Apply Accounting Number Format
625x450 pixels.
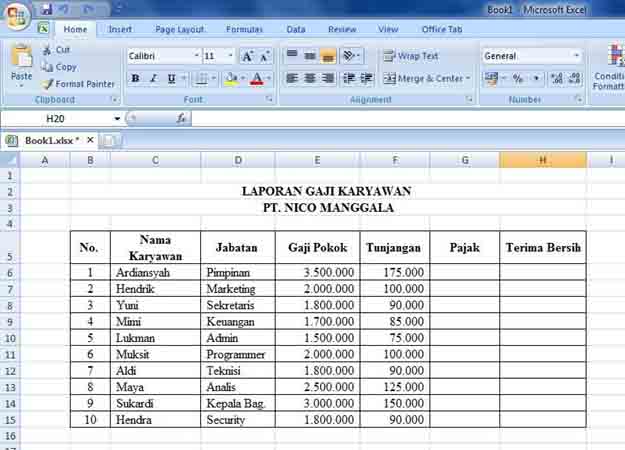pos(491,79)
